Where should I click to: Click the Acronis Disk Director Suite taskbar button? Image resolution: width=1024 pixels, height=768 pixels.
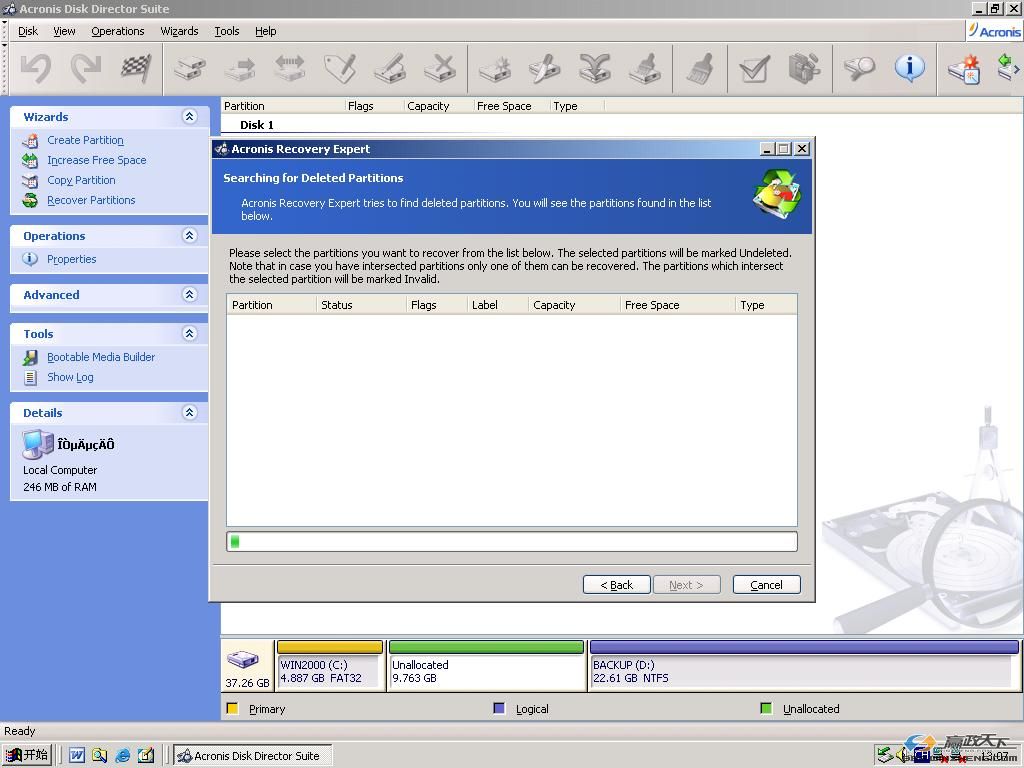coord(253,756)
